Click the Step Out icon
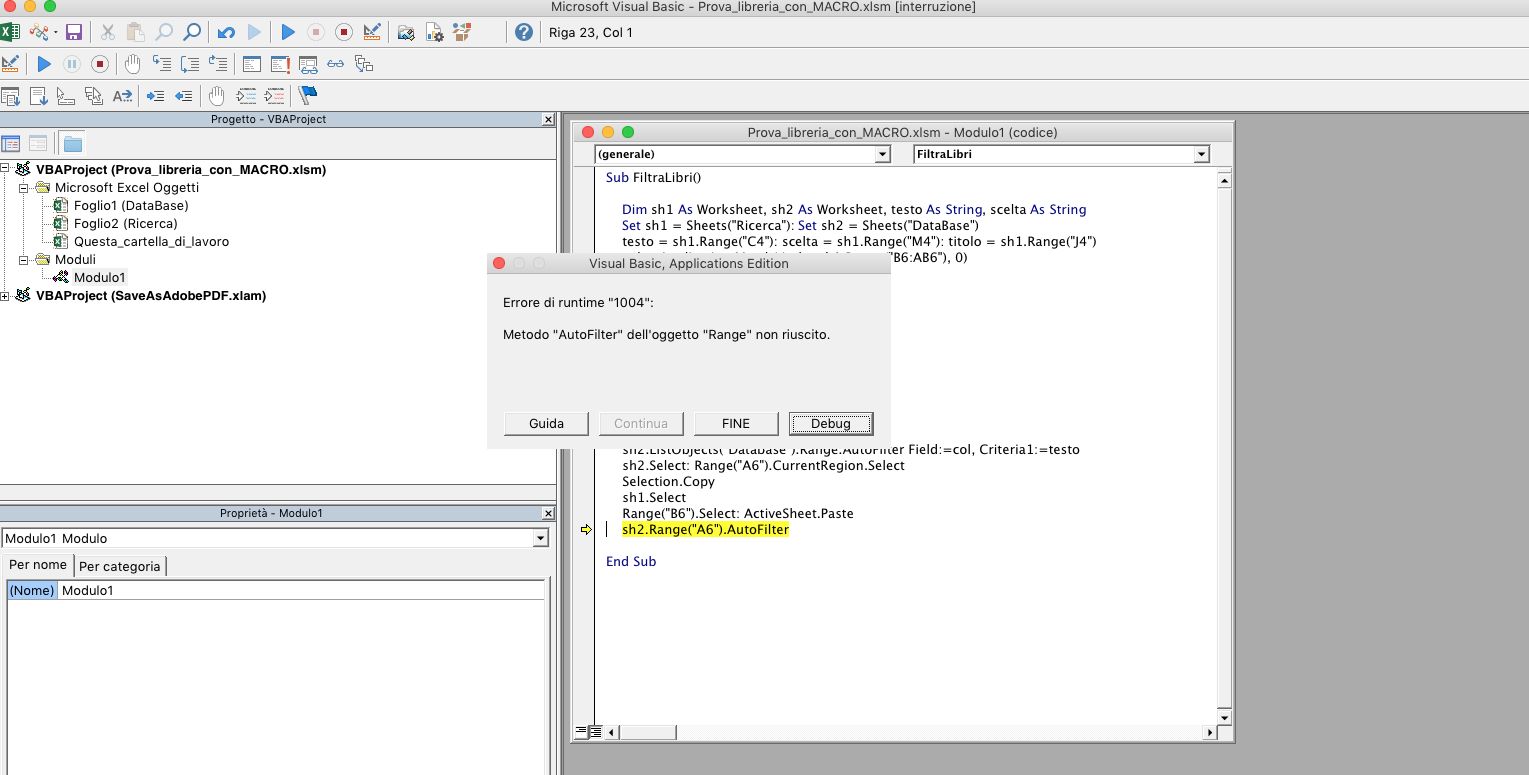1529x775 pixels. point(218,64)
